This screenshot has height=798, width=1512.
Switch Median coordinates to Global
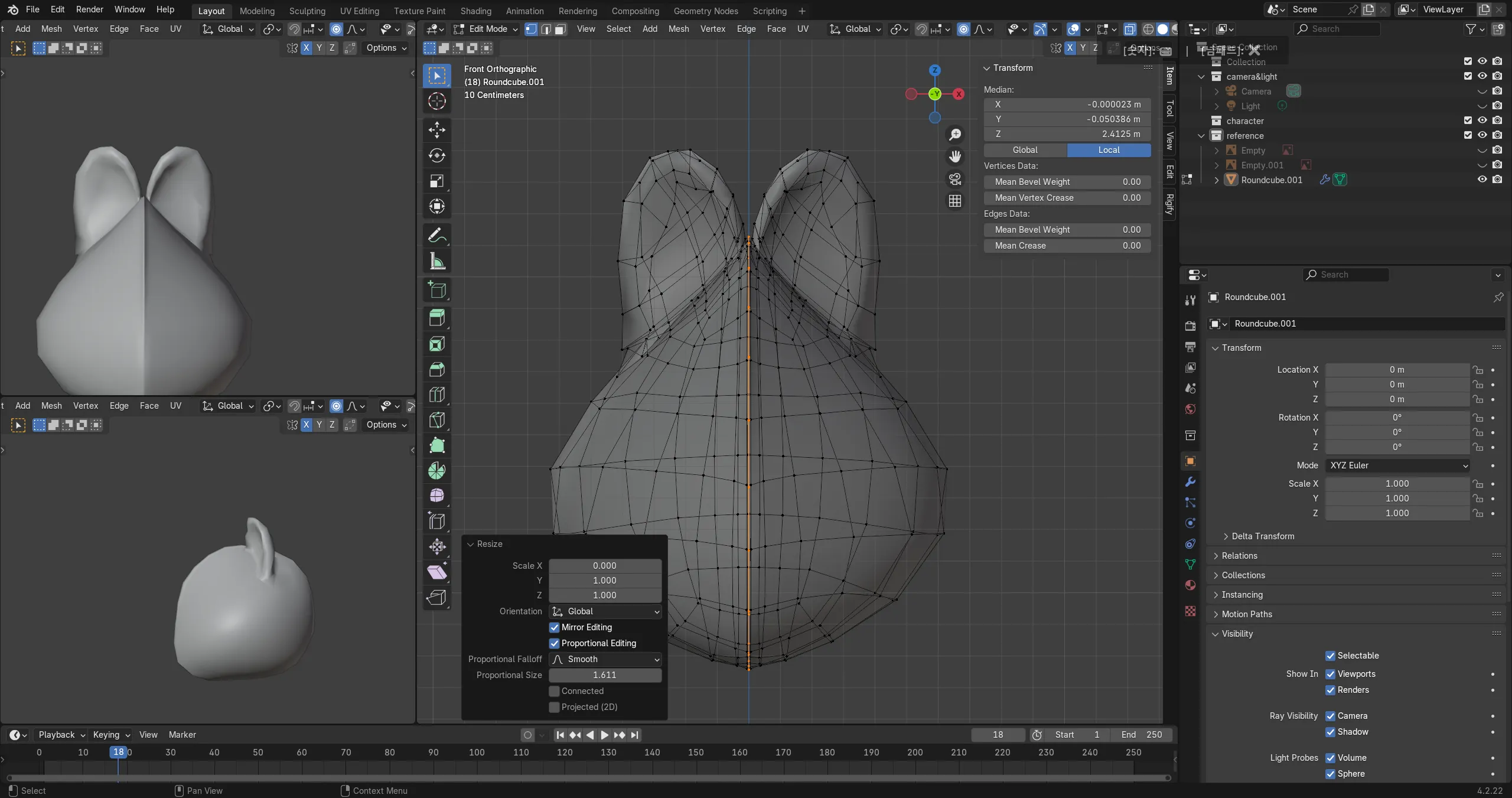(x=1025, y=150)
